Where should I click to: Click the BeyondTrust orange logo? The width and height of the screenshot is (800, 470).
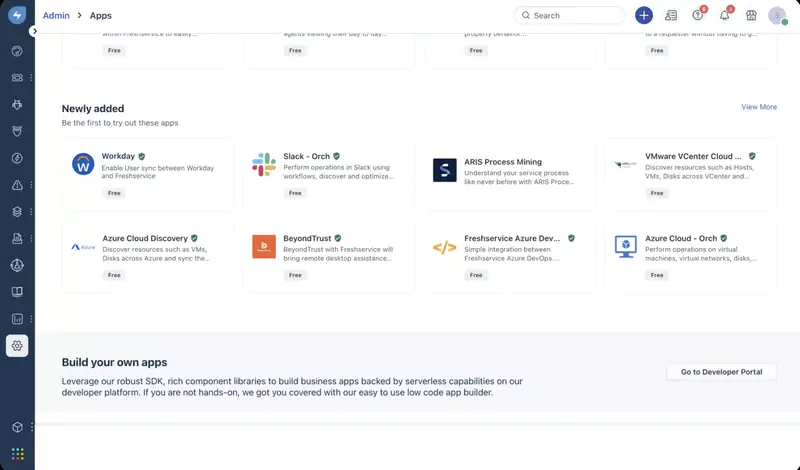pos(264,246)
